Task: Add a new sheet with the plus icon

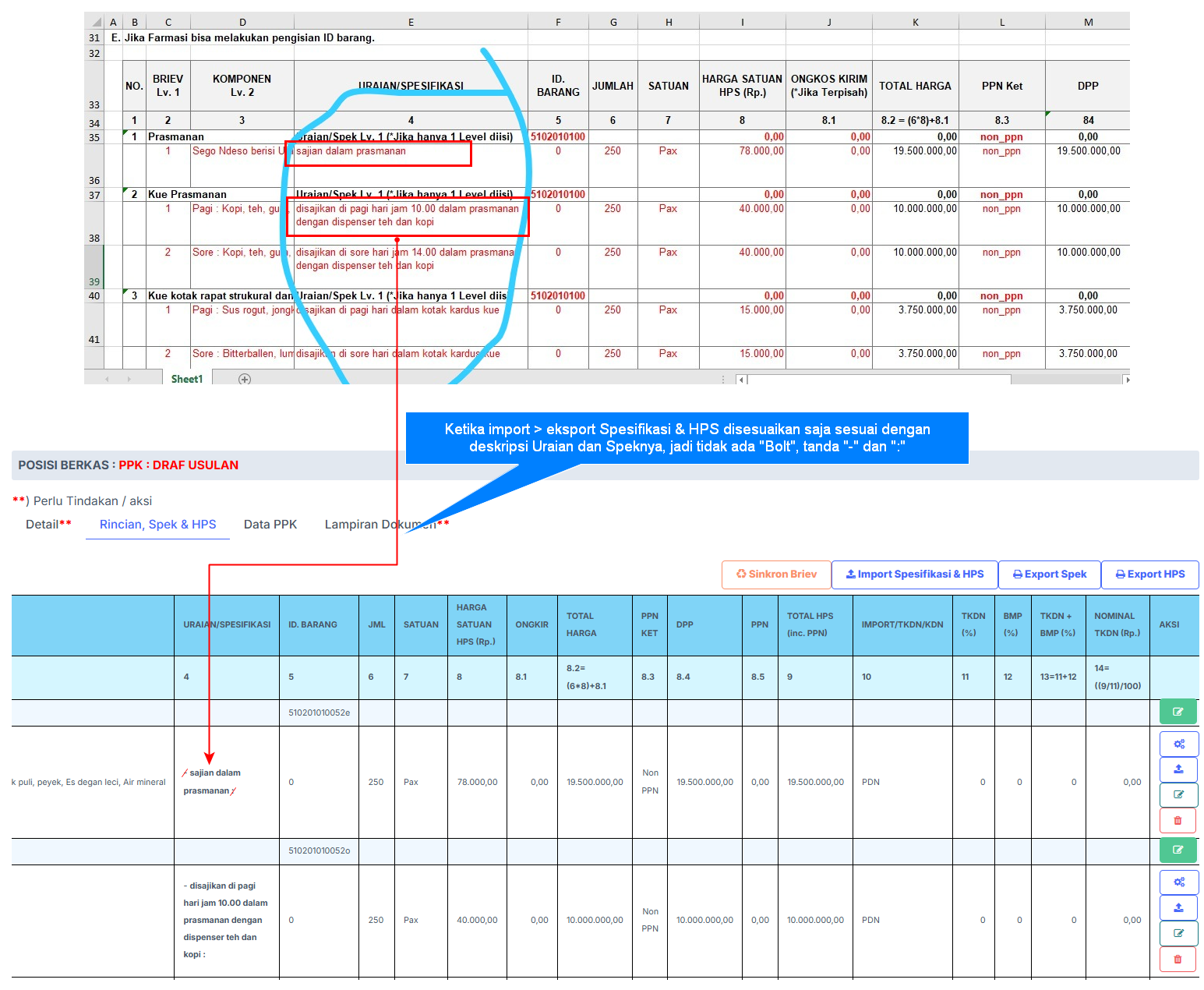Action: [x=245, y=380]
